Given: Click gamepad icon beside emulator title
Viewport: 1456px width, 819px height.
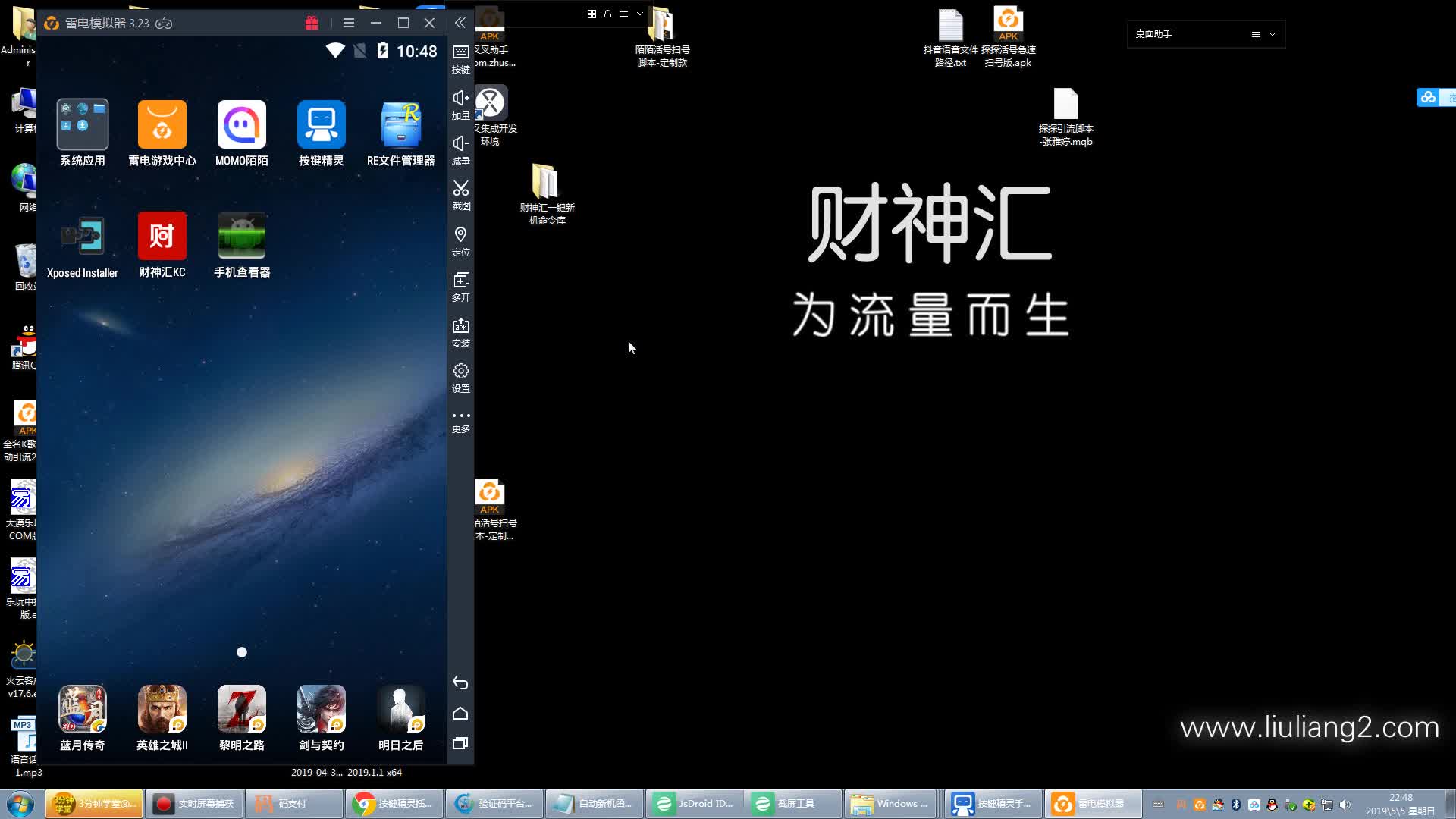Looking at the screenshot, I should pyautogui.click(x=164, y=24).
